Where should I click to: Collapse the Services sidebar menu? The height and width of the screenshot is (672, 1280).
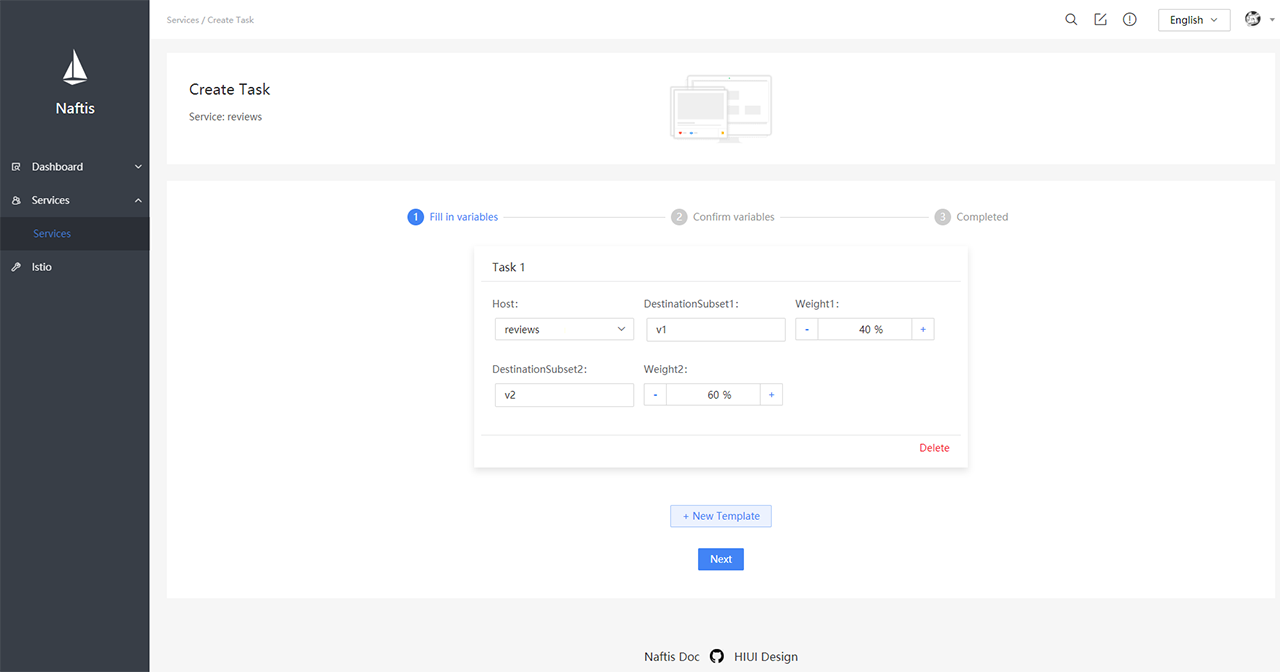pyautogui.click(x=75, y=200)
